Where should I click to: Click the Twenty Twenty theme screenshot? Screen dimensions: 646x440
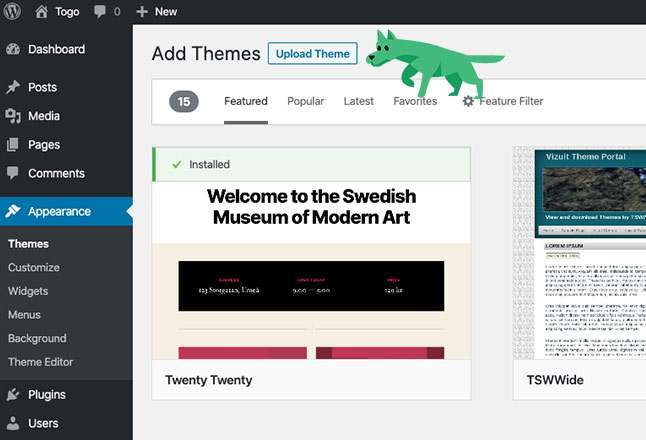[x=311, y=270]
